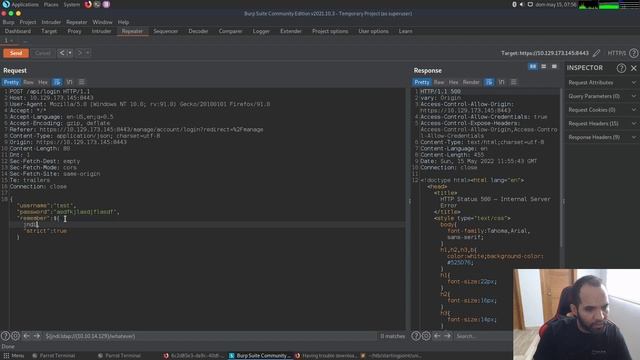Screen dimensions: 640x360
Task: Expand Query Parameters (0) section
Action: 602,96
